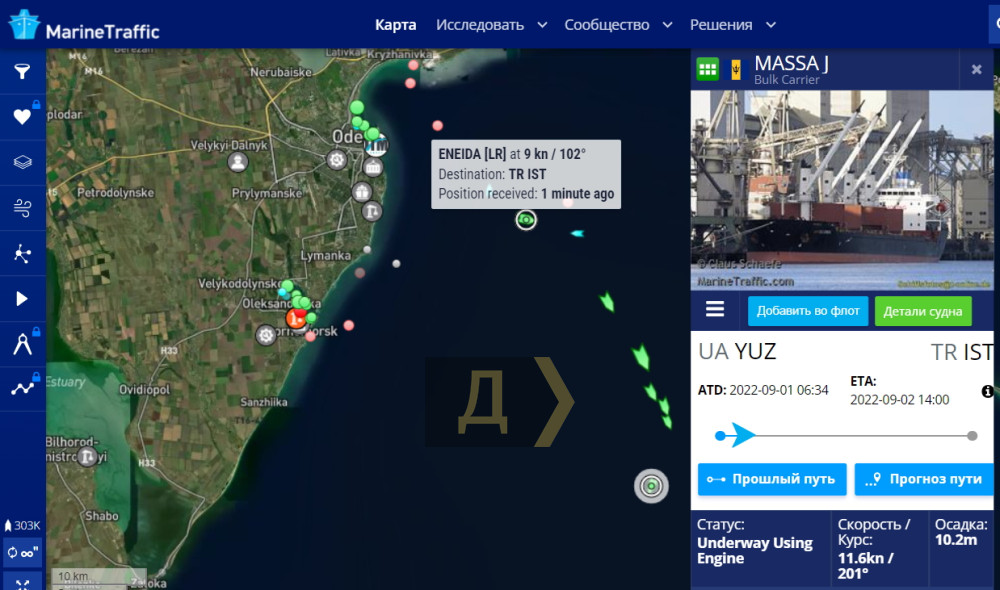Expand the Решения dropdown menu
1000x590 pixels.
pyautogui.click(x=733, y=25)
